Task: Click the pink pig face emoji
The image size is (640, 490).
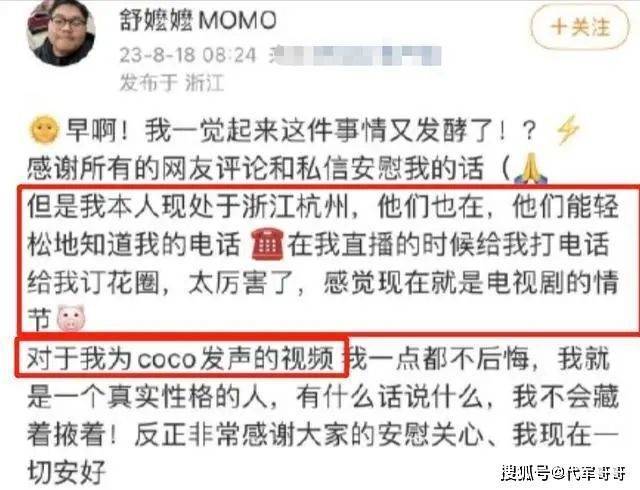Action: (71, 317)
